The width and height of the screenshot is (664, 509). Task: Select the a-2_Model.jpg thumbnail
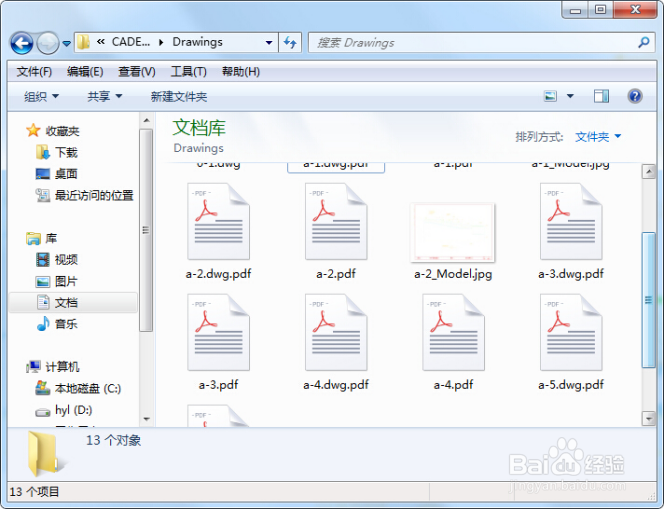[x=453, y=232]
